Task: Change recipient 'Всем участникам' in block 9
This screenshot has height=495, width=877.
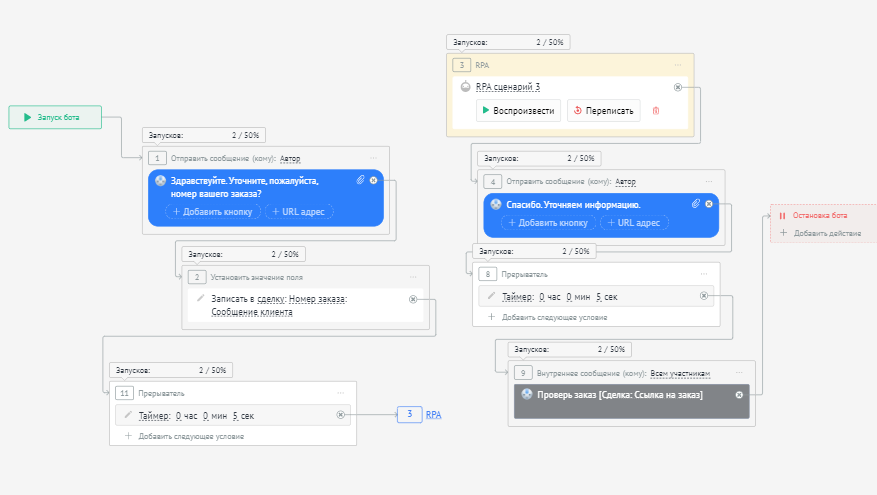Action: coord(680,373)
